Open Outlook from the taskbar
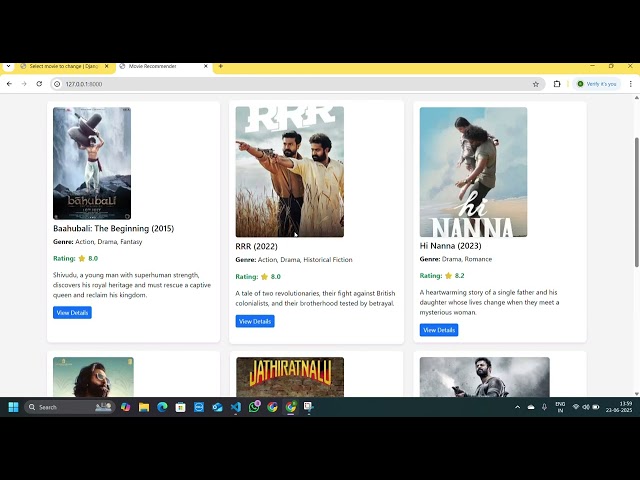The image size is (640, 480). click(217, 407)
